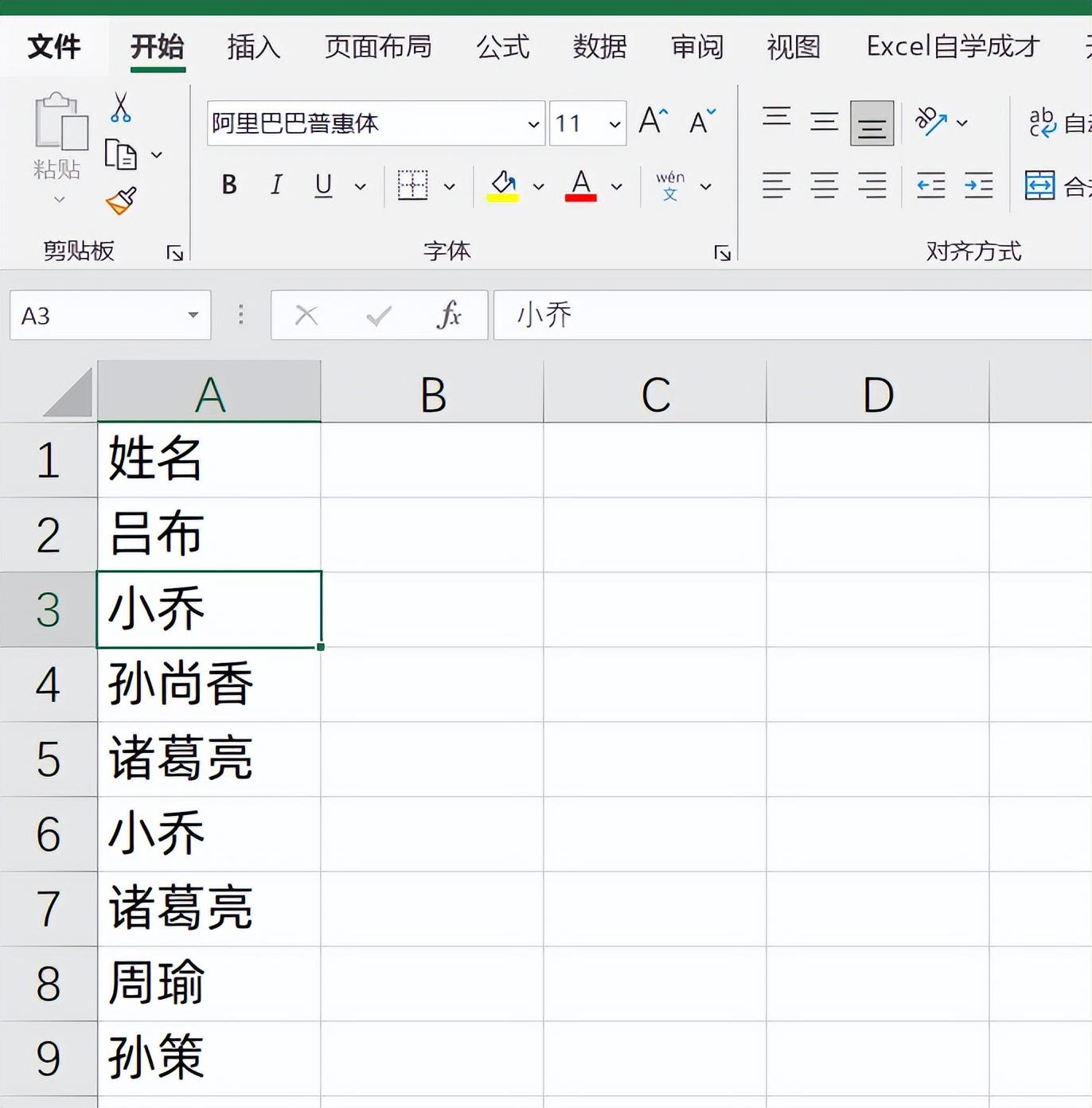
Task: Click the text orientation icon
Action: click(930, 123)
